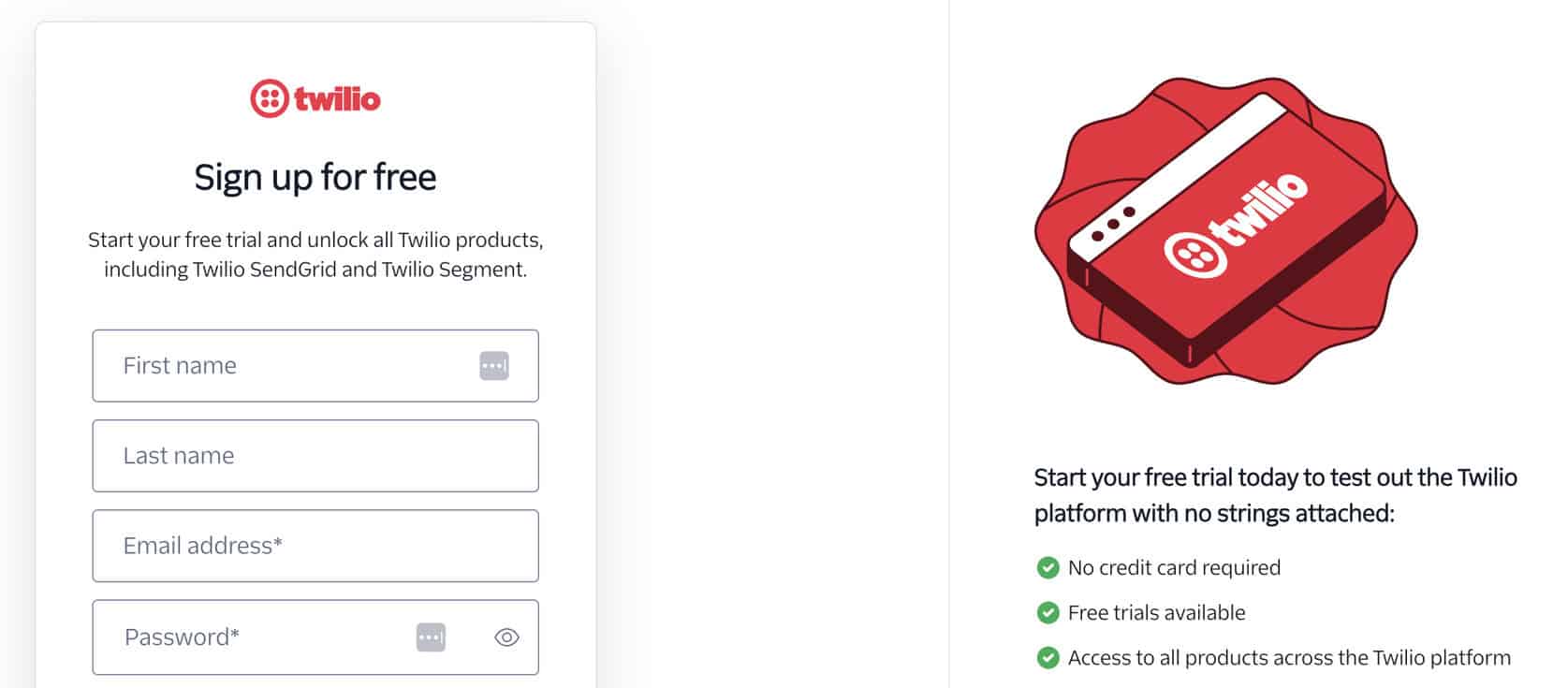This screenshot has height=688, width=1568.
Task: Click green check beside Access to all products
Action: tap(1048, 658)
